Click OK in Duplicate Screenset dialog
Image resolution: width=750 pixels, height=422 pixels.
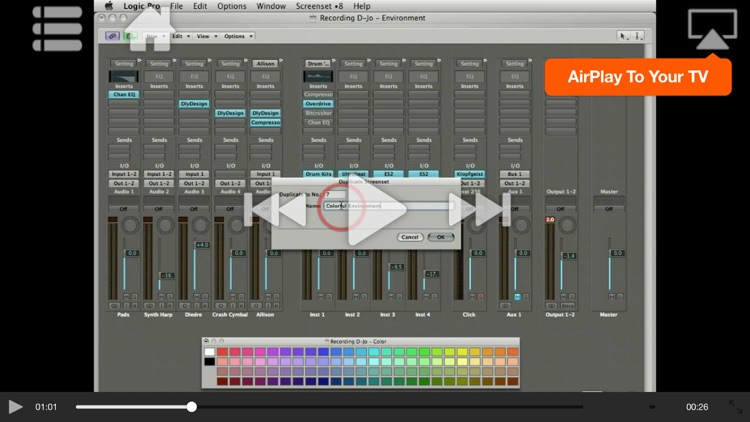441,237
